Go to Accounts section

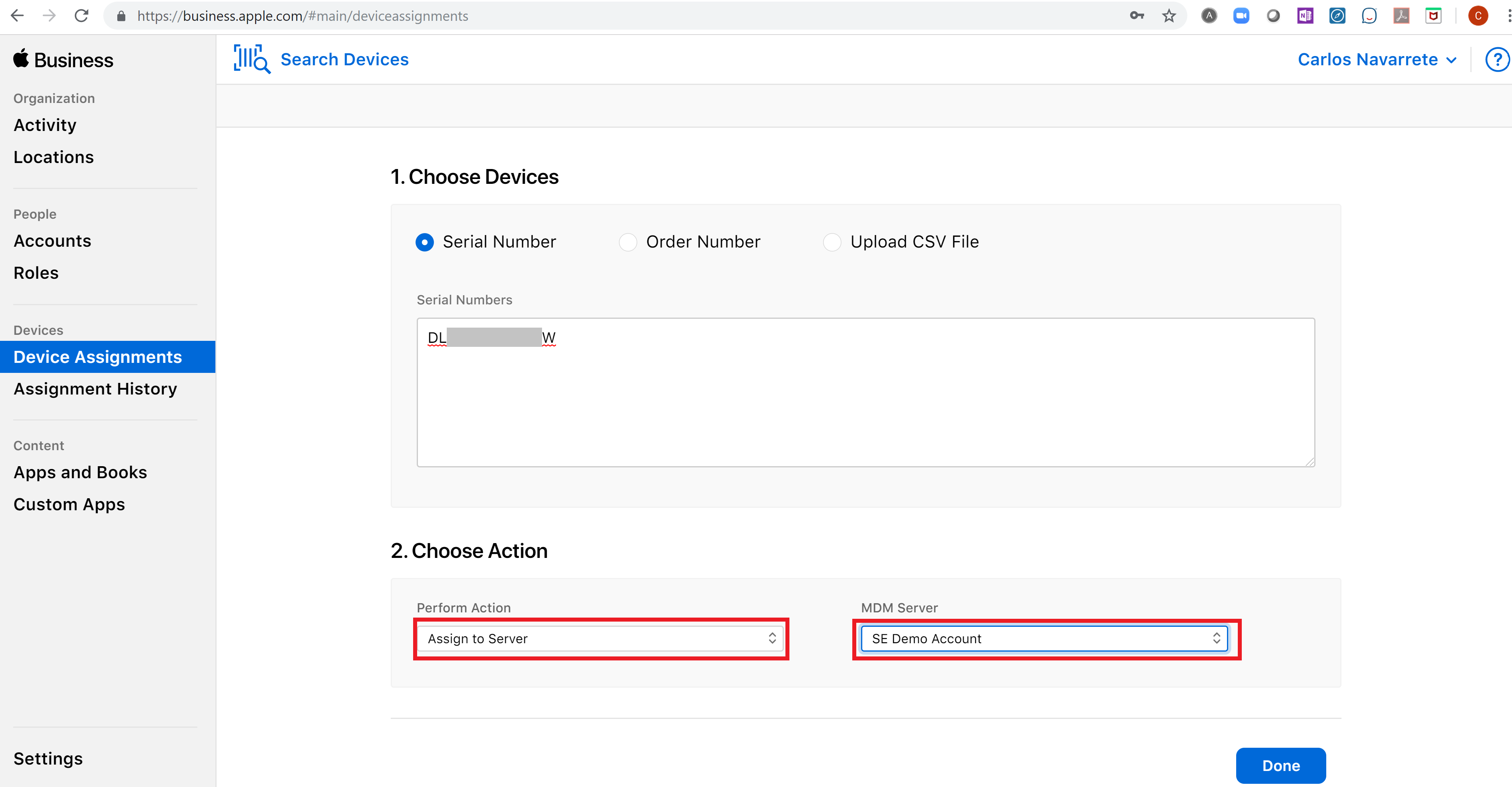coord(52,241)
